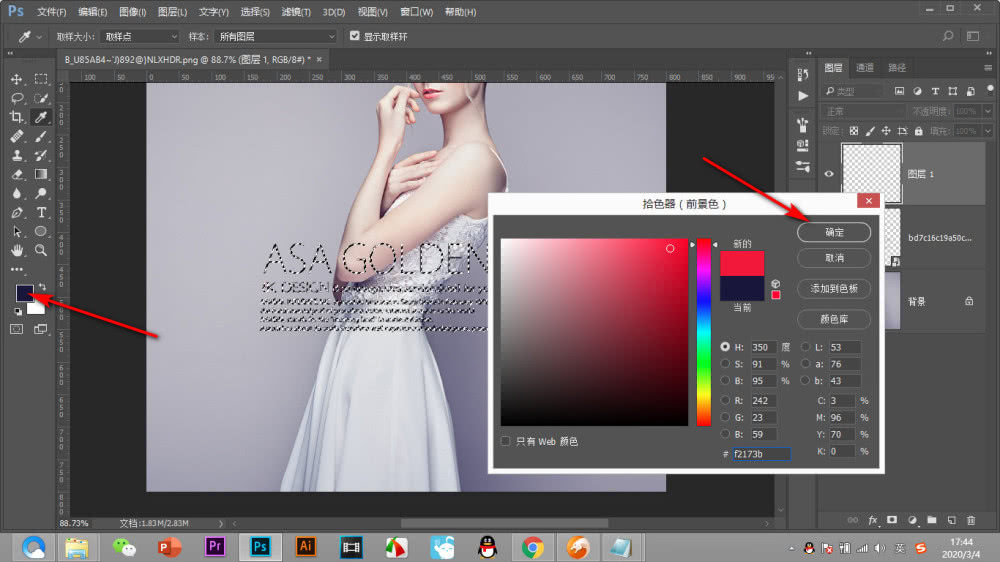
Task: Toggle visibility eye of 图层 1
Action: tap(829, 173)
